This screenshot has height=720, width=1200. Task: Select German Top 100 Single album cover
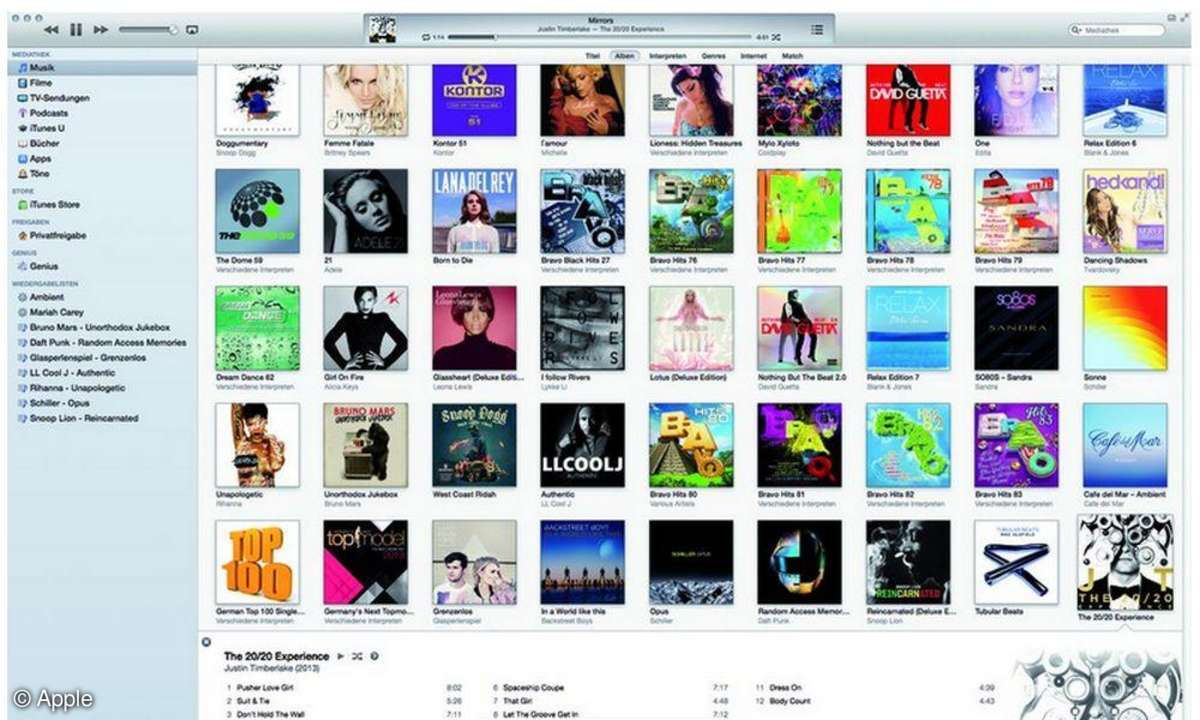tap(257, 562)
